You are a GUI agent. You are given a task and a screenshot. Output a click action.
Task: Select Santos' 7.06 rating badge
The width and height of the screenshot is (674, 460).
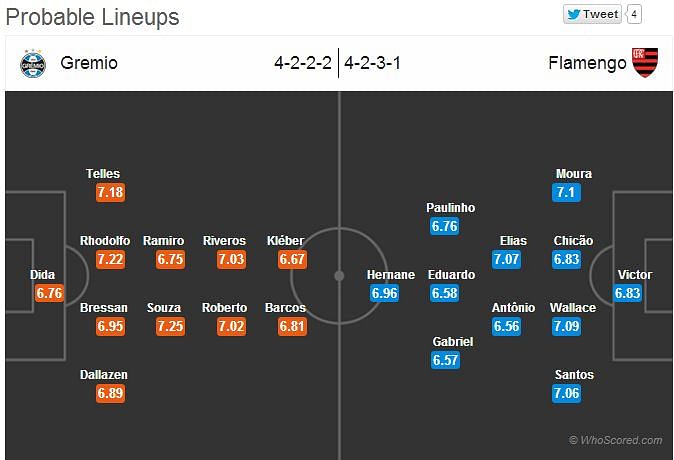[567, 393]
